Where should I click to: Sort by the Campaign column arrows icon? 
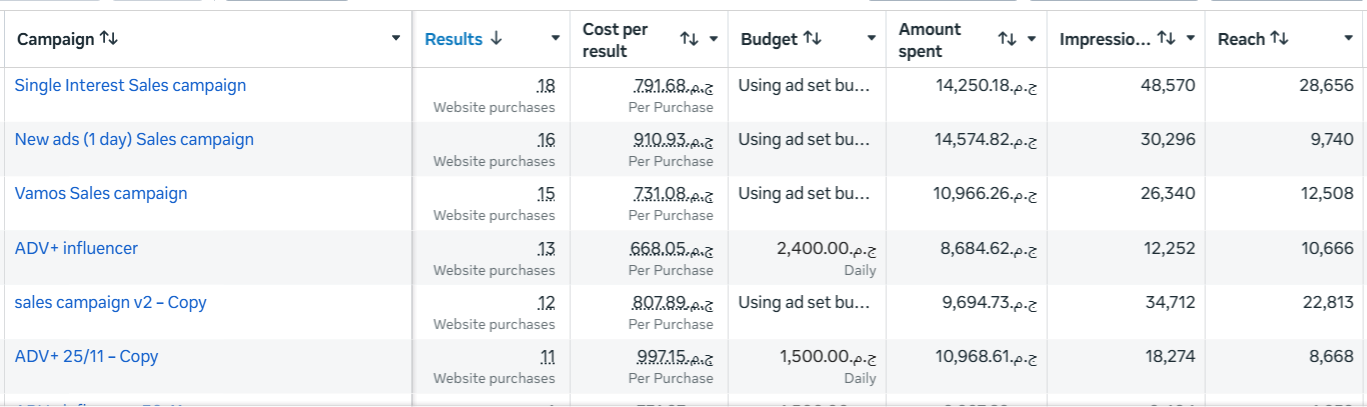coord(109,39)
